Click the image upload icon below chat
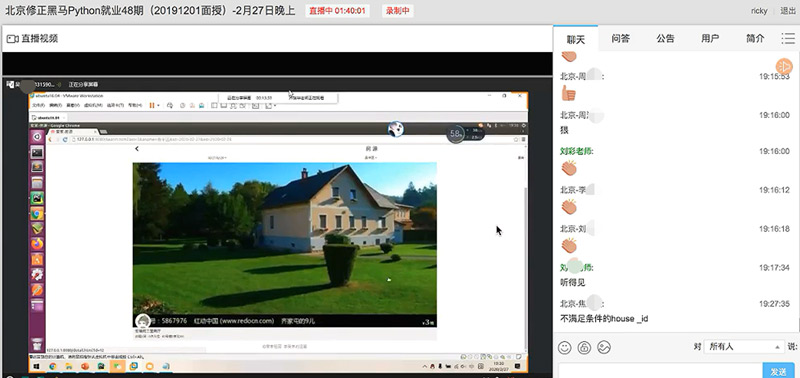Image resolution: width=800 pixels, height=378 pixels. (x=604, y=347)
